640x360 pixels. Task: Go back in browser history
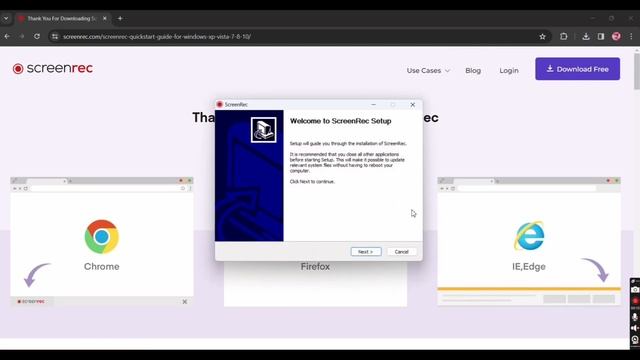tap(7, 36)
